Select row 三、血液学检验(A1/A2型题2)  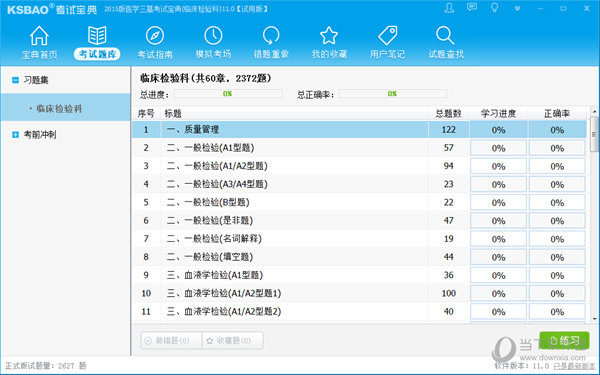point(359,311)
